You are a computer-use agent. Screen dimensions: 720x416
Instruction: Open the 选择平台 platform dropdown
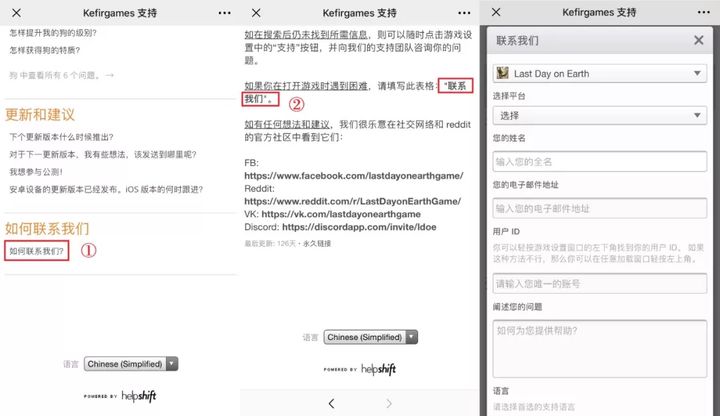coord(600,115)
